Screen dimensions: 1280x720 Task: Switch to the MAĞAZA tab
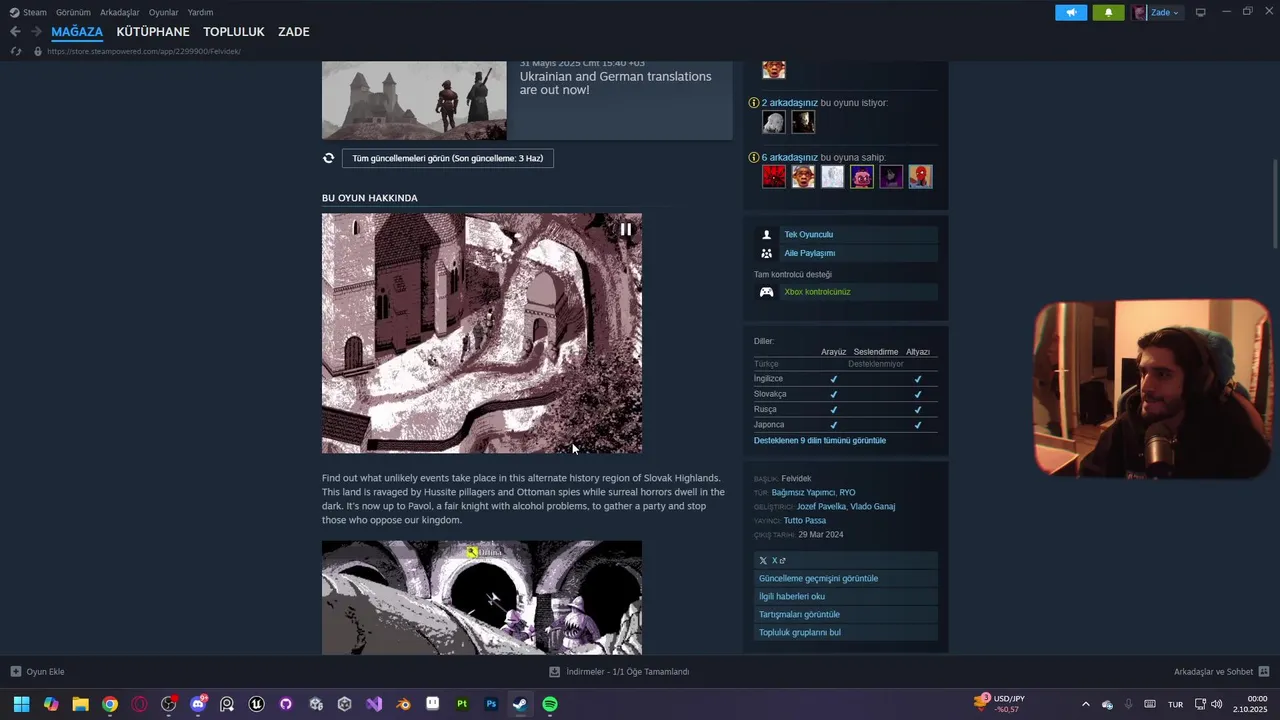77,32
